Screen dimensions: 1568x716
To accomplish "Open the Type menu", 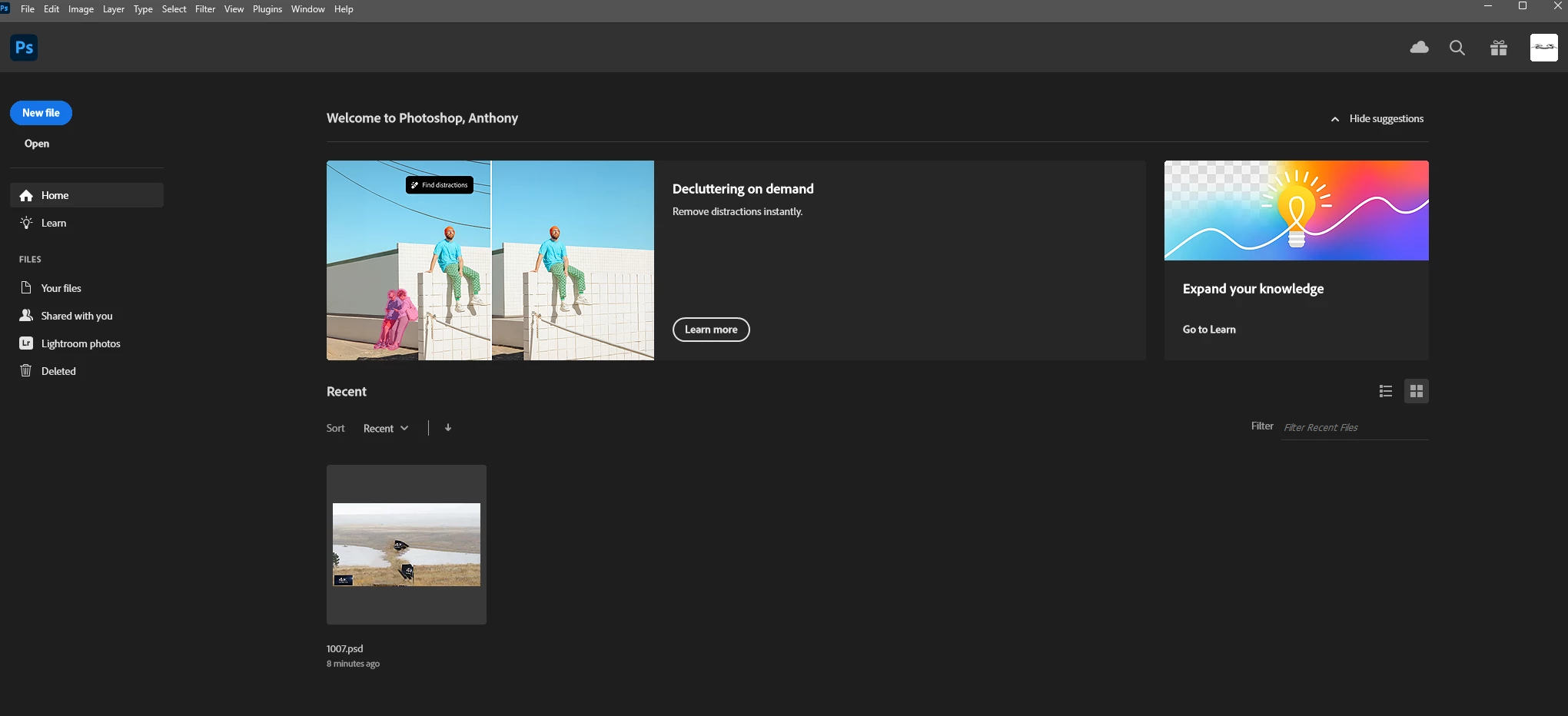I will [143, 9].
